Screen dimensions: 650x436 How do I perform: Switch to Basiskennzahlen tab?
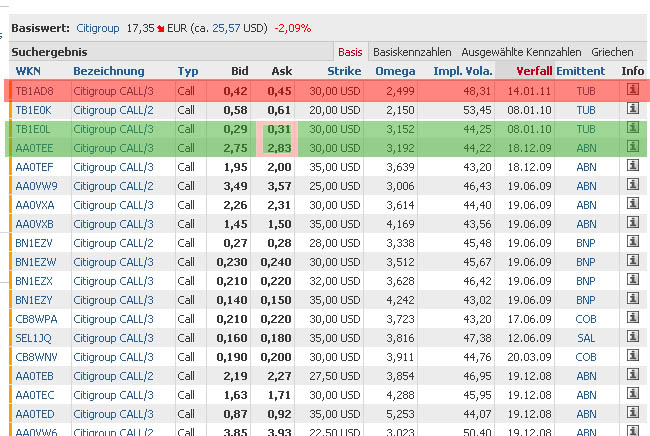click(412, 52)
